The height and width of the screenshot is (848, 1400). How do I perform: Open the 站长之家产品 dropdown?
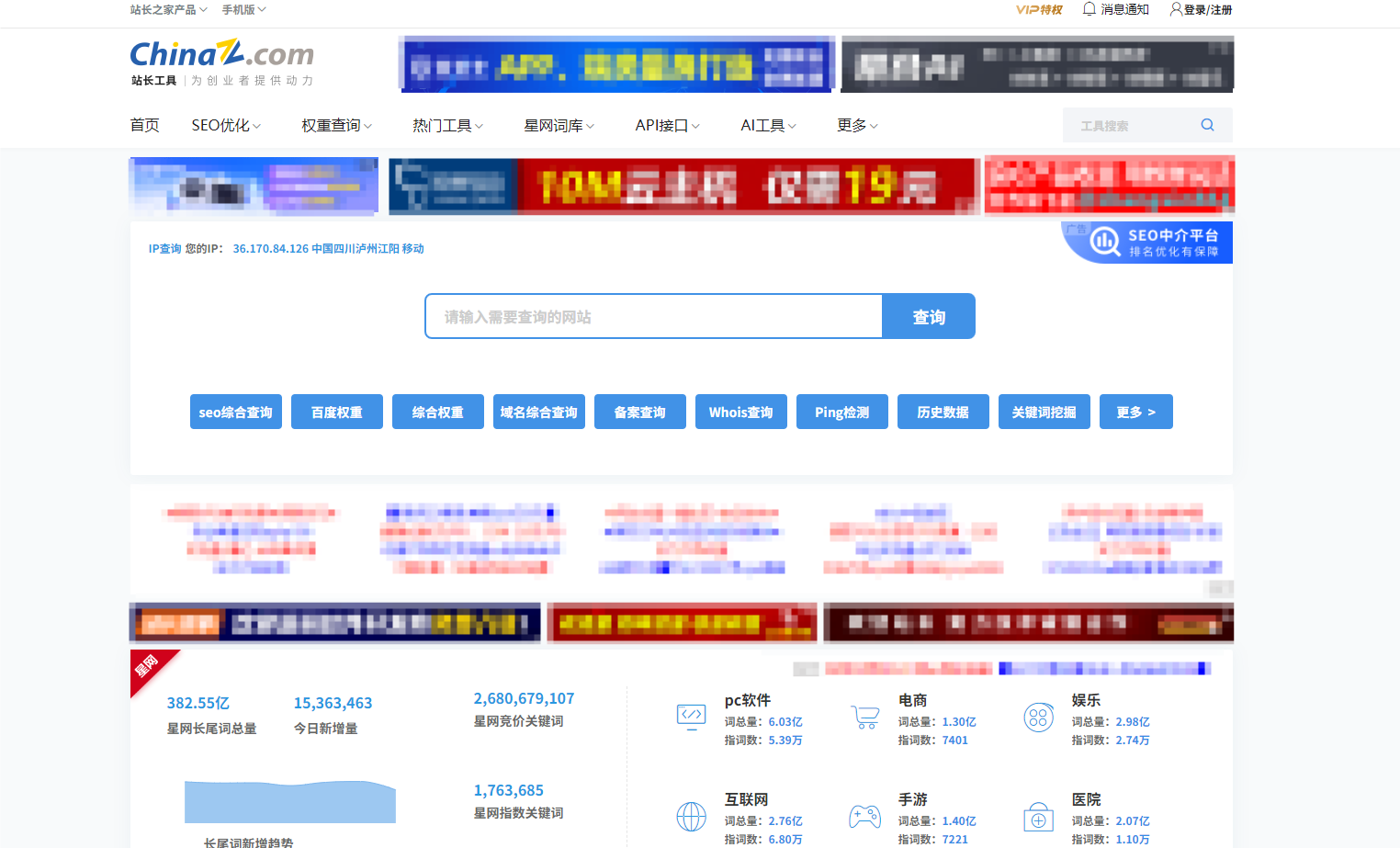(x=168, y=10)
